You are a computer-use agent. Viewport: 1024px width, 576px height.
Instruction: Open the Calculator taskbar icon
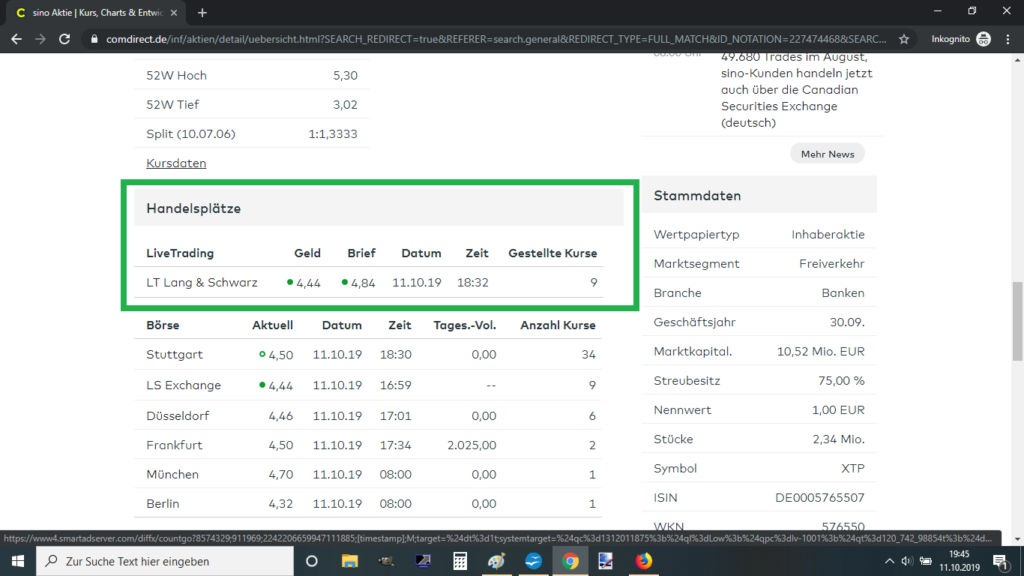tap(460, 561)
